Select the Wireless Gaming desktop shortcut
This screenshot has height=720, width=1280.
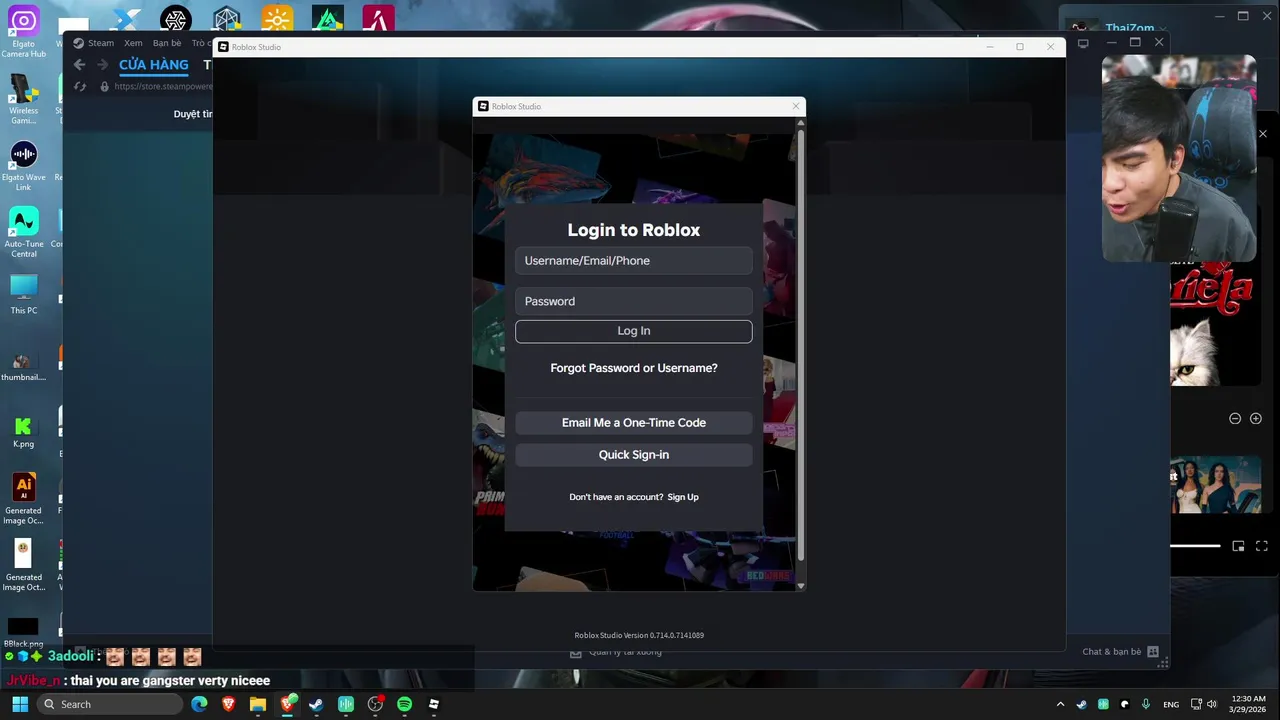tap(23, 100)
